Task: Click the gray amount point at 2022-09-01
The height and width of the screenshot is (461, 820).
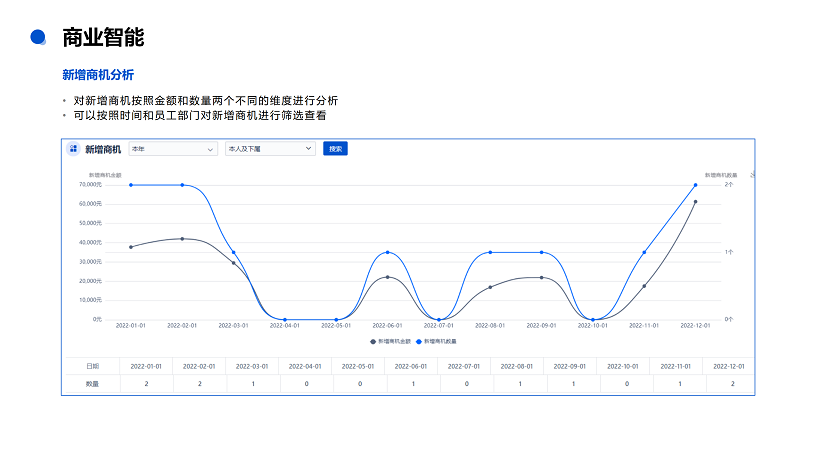Action: click(541, 278)
